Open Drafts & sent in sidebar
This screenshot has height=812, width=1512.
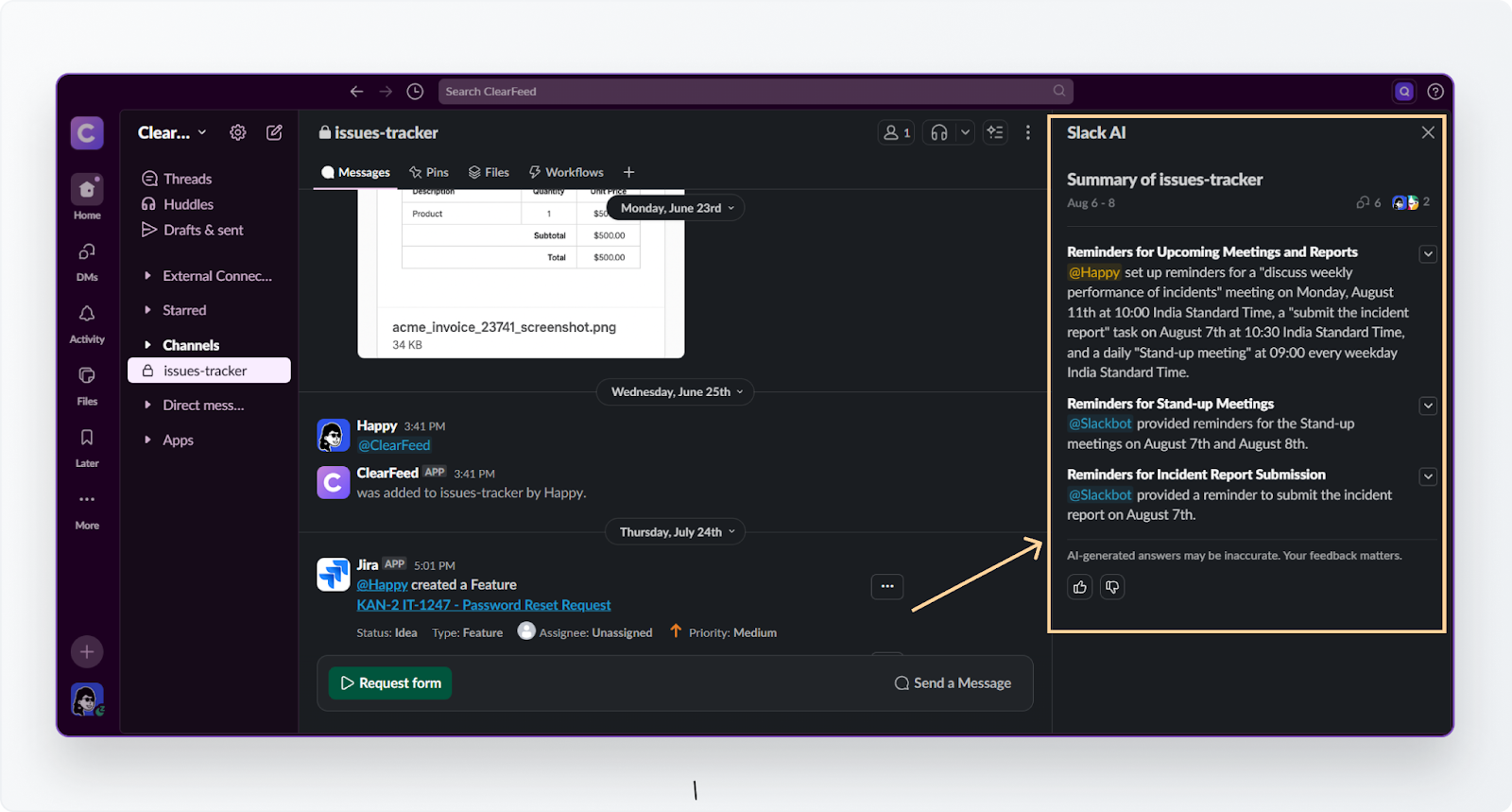pyautogui.click(x=193, y=230)
